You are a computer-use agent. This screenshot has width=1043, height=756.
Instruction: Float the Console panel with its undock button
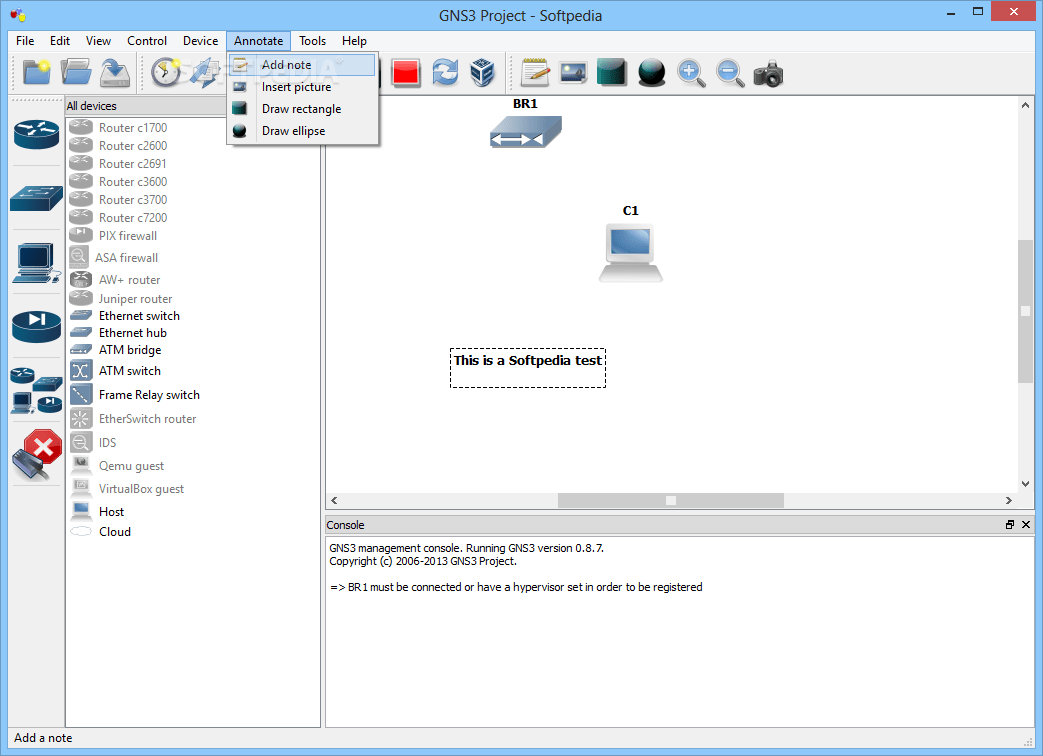coord(1010,525)
